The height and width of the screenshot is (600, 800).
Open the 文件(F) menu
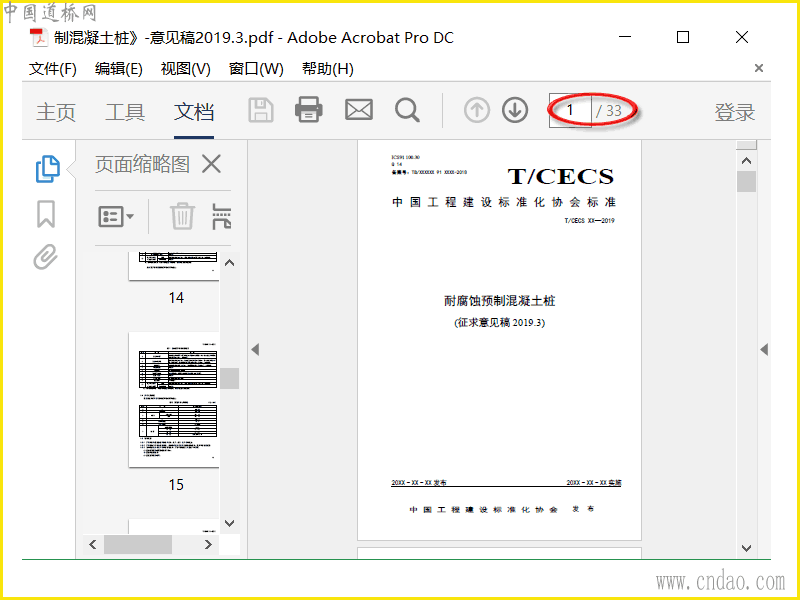point(53,68)
